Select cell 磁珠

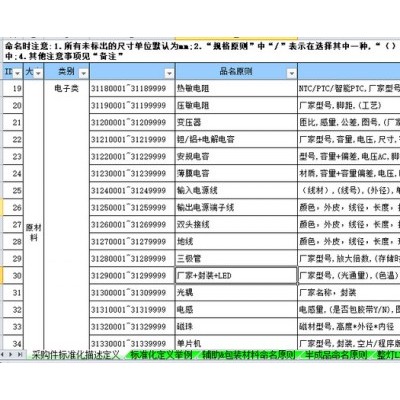click(x=236, y=326)
